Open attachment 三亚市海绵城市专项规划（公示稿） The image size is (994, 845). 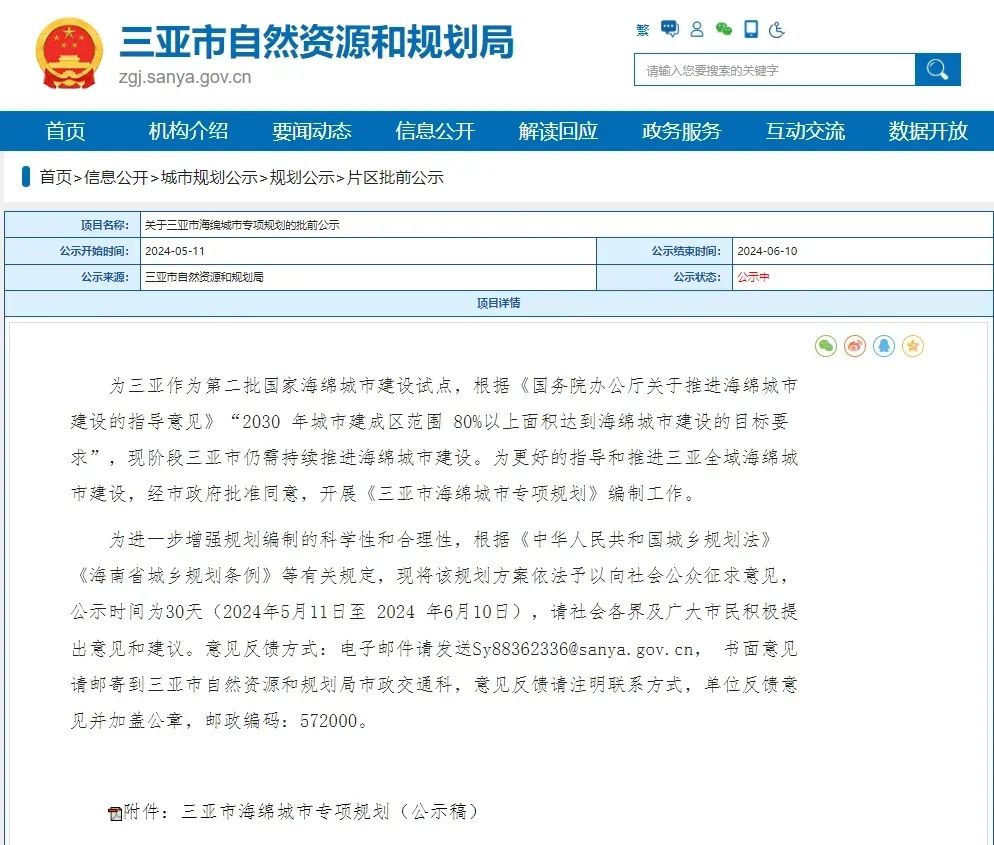(x=329, y=811)
